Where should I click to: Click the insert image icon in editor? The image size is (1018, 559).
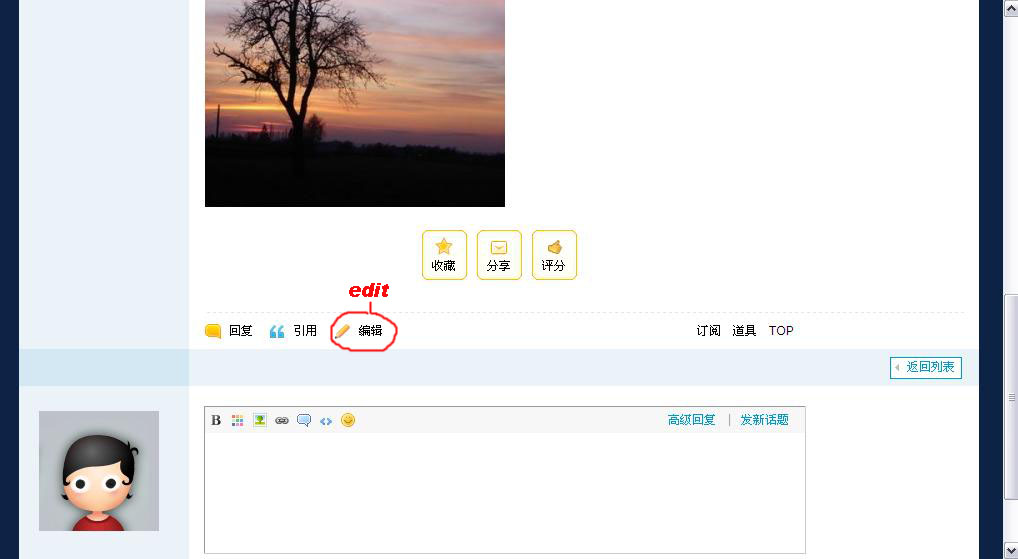pyautogui.click(x=260, y=420)
